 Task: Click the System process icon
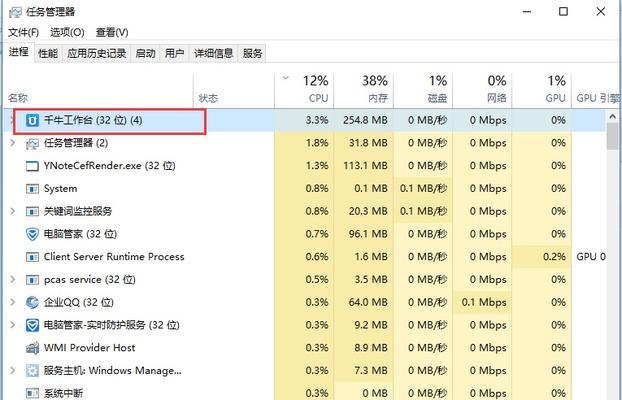pyautogui.click(x=32, y=188)
